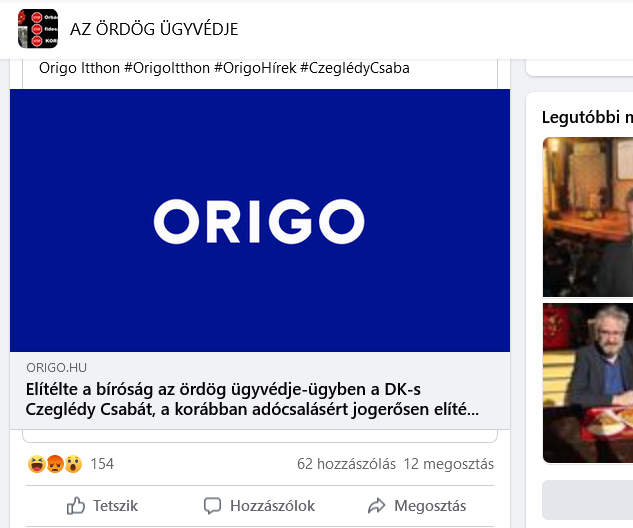This screenshot has height=528, width=633.
Task: Open the ORIGO article preview image
Action: [260, 220]
